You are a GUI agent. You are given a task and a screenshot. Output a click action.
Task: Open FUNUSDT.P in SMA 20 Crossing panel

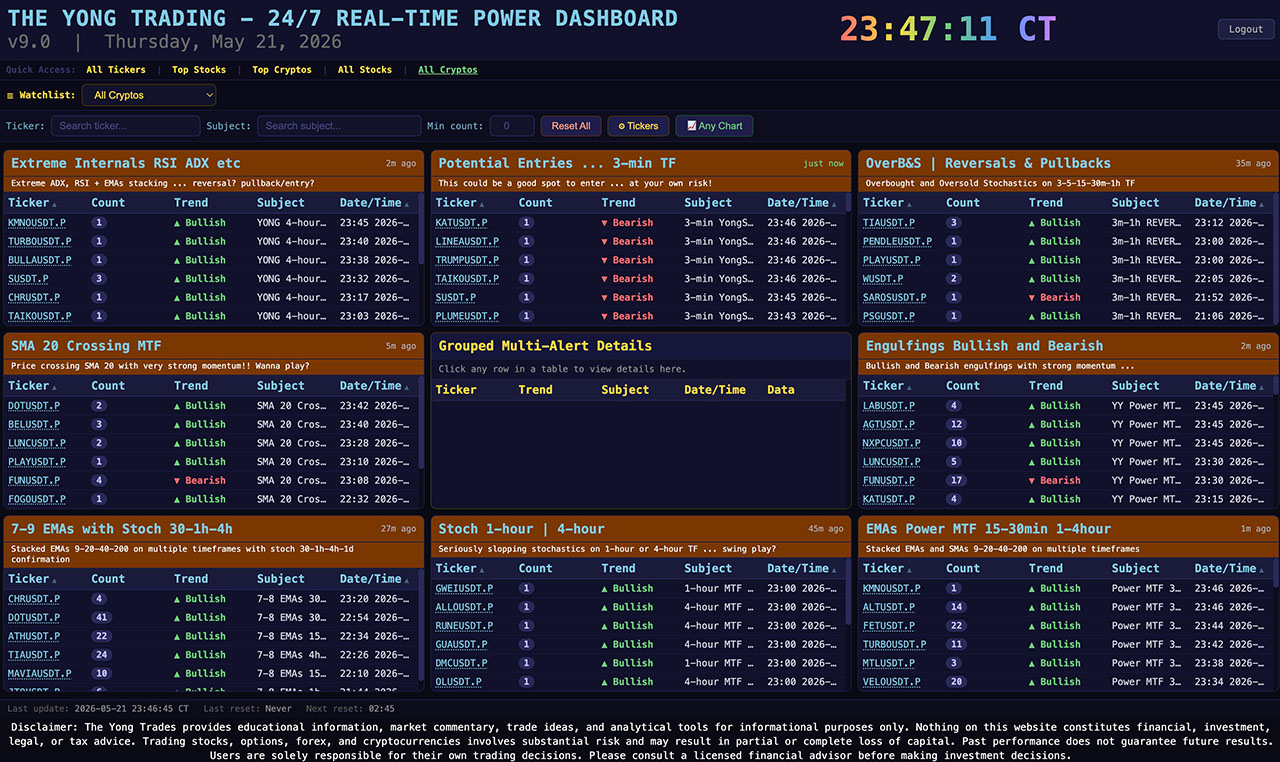coord(34,480)
